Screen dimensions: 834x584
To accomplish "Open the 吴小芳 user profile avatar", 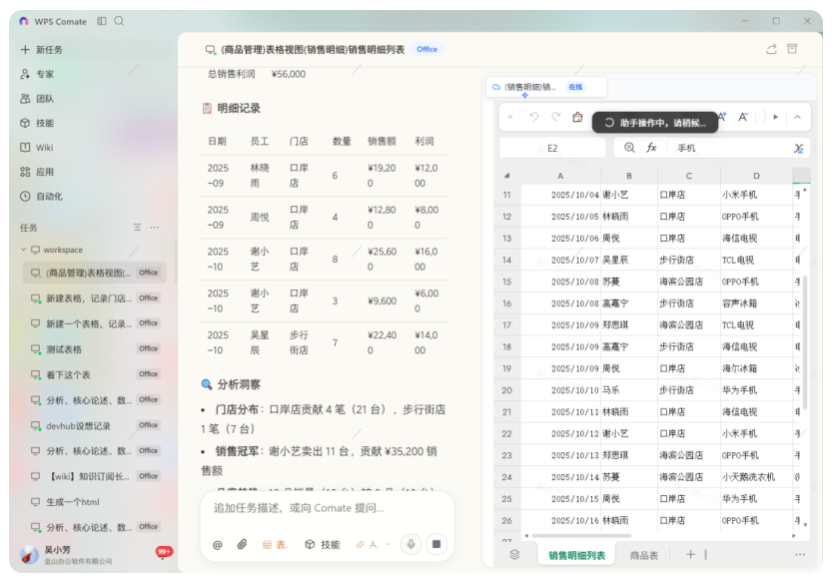I will coord(29,555).
